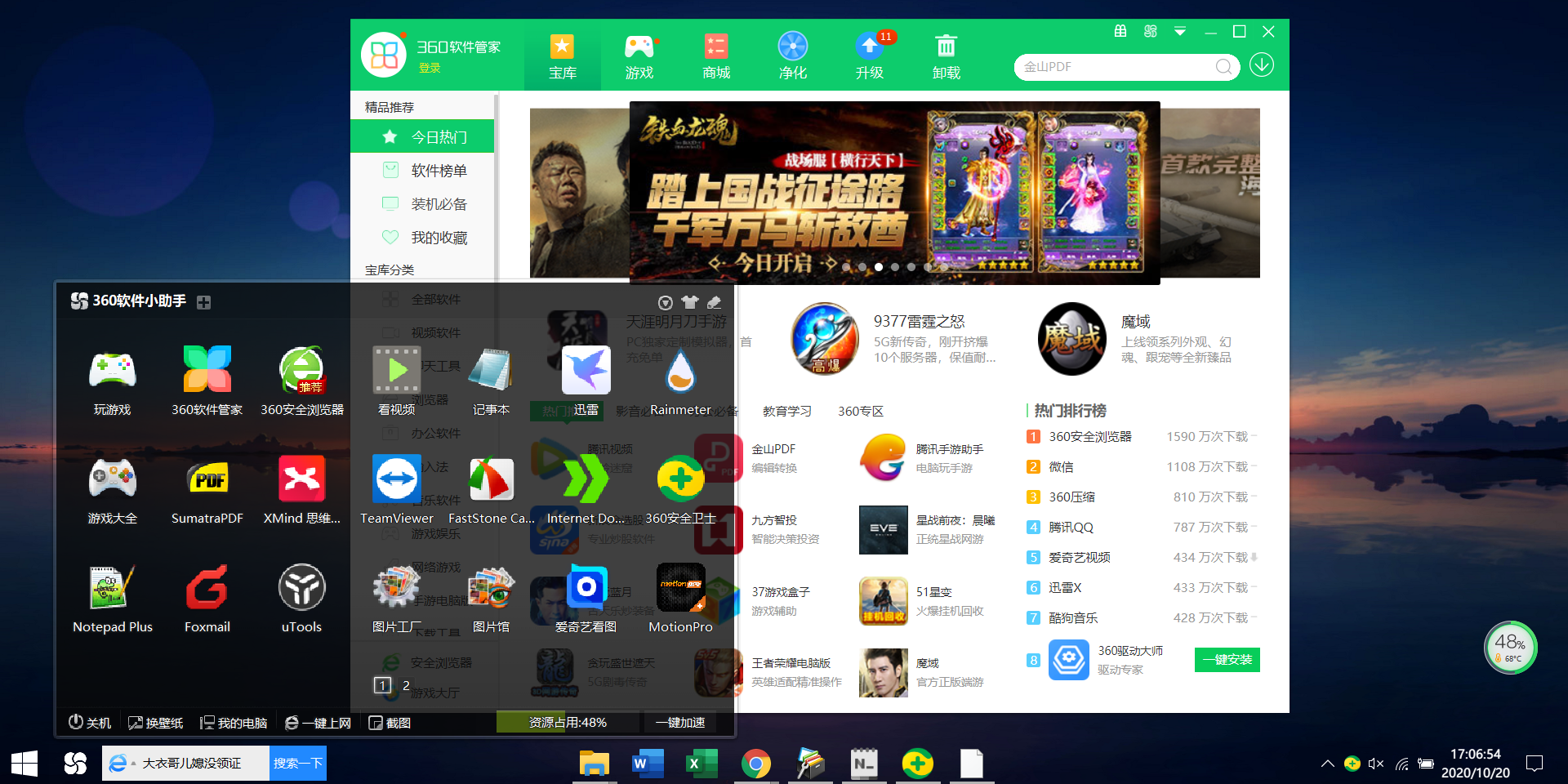Image resolution: width=1568 pixels, height=784 pixels.
Task: Open the main menu dropdown triangle in title bar
Action: coord(1180,31)
